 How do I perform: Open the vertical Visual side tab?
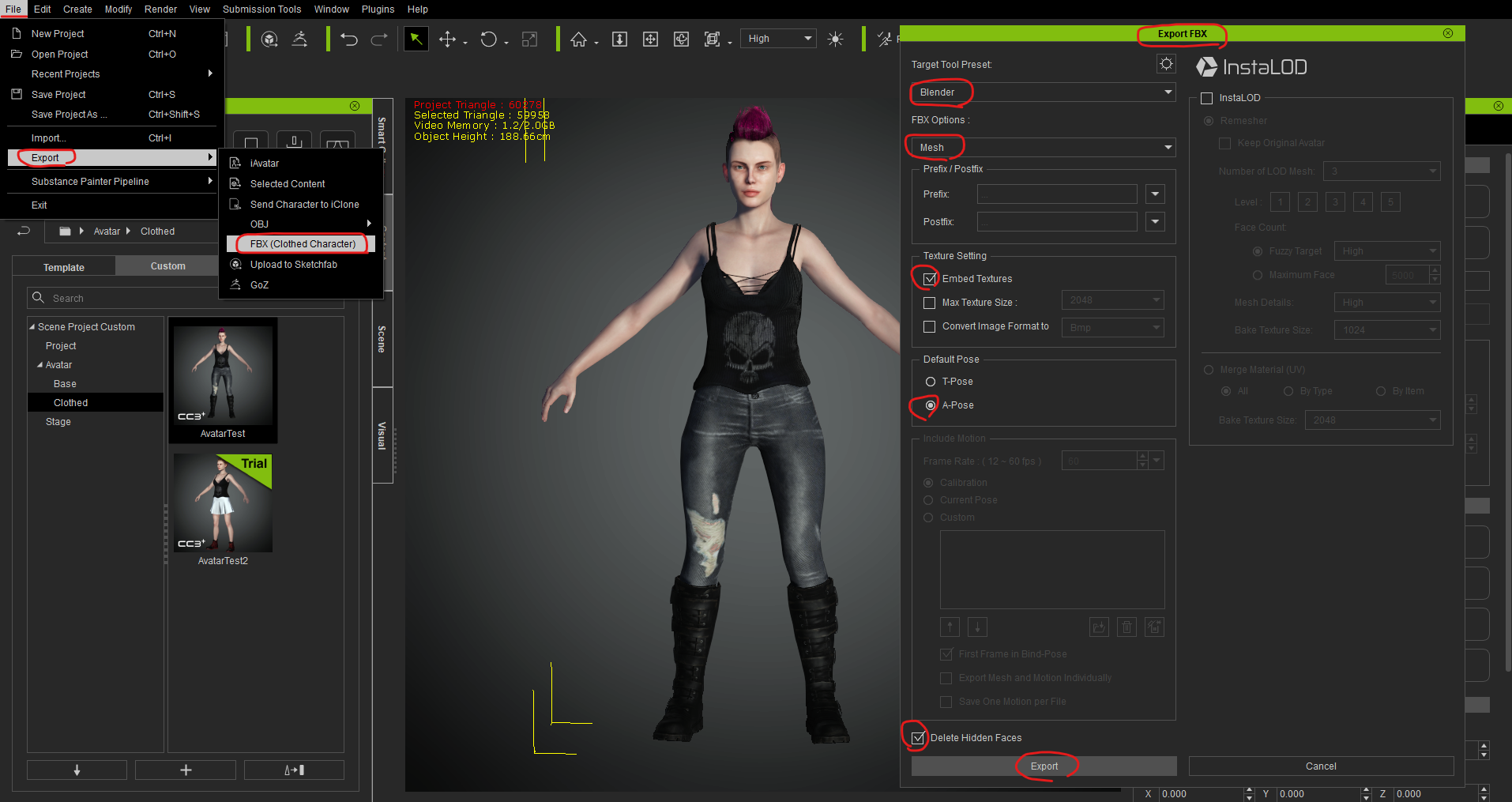[x=382, y=435]
